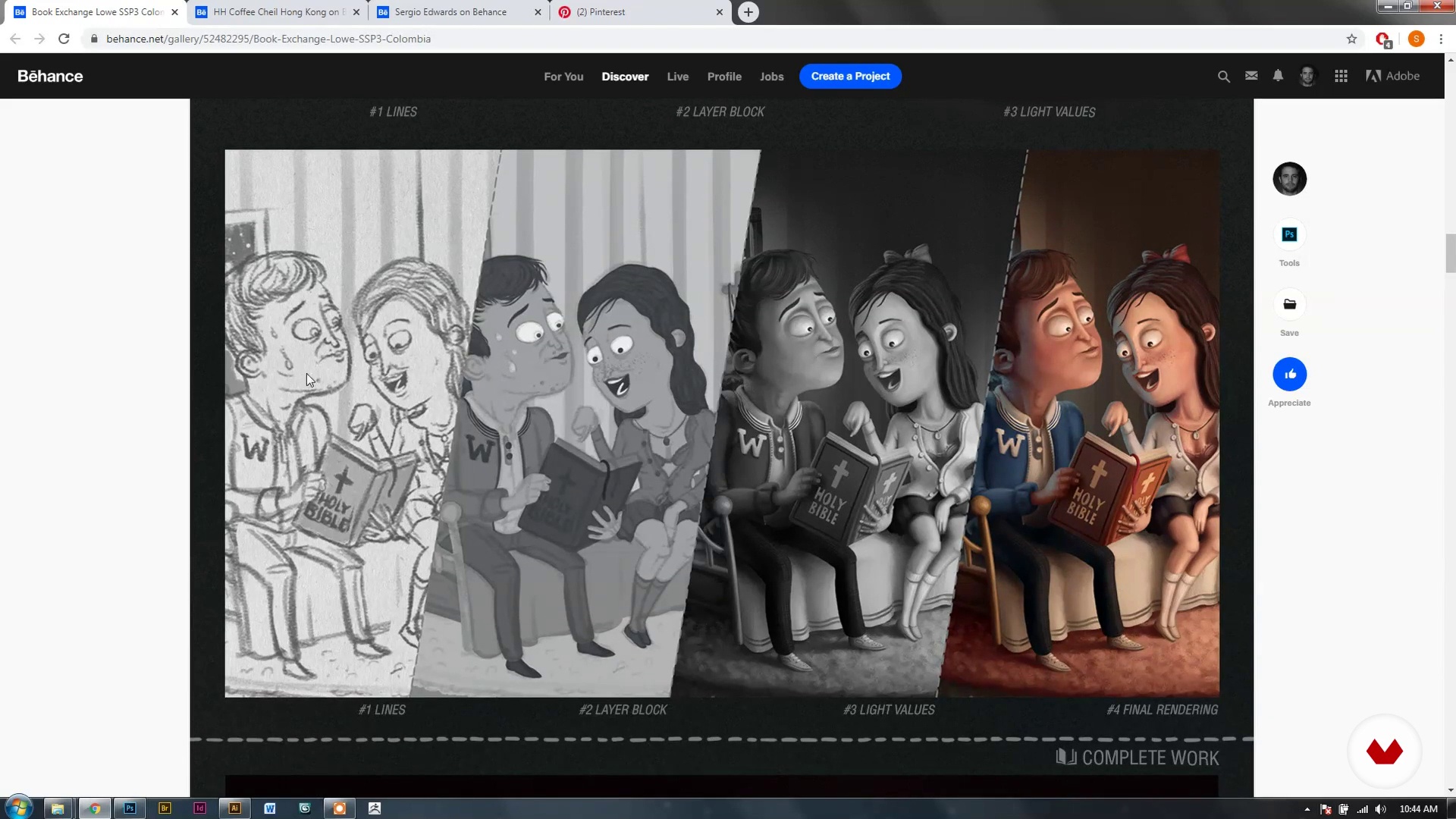Image resolution: width=1456 pixels, height=819 pixels.
Task: Close the Book Exchange Lowe SSP3 tab
Action: [x=174, y=12]
